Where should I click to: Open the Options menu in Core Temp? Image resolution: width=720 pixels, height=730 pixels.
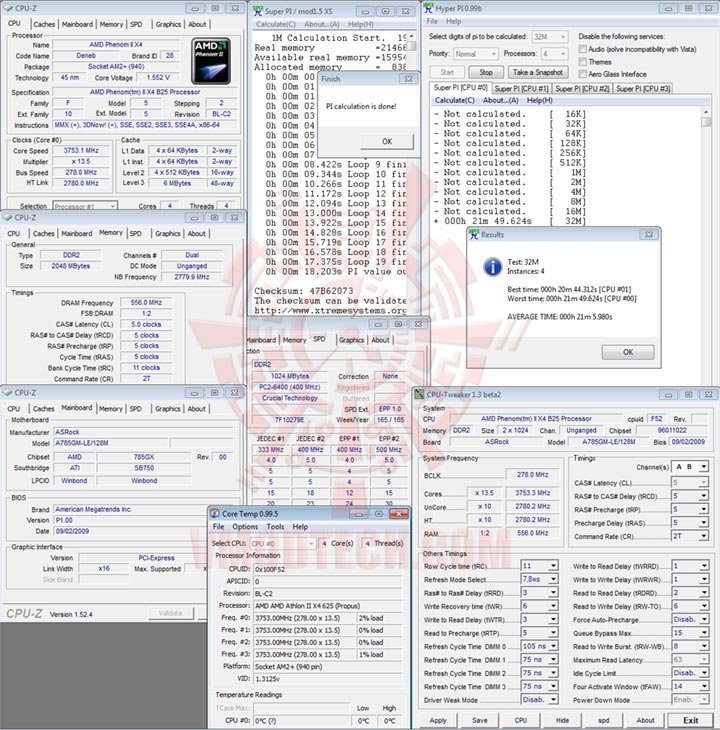pyautogui.click(x=245, y=527)
